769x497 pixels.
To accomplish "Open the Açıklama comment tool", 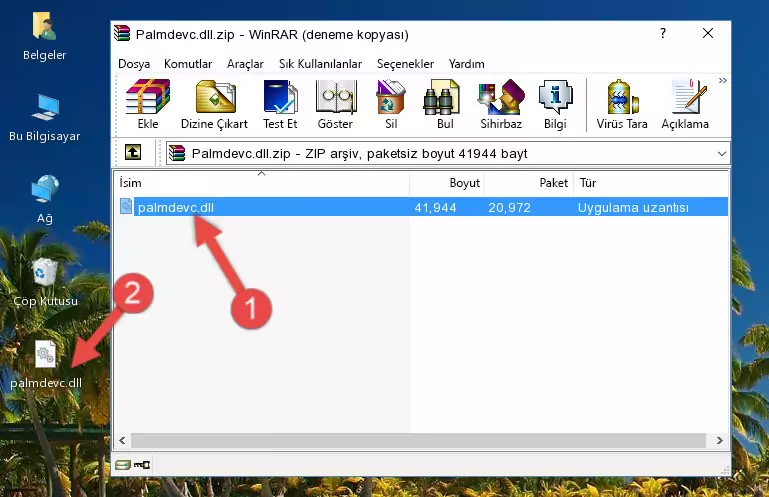I will (x=685, y=105).
